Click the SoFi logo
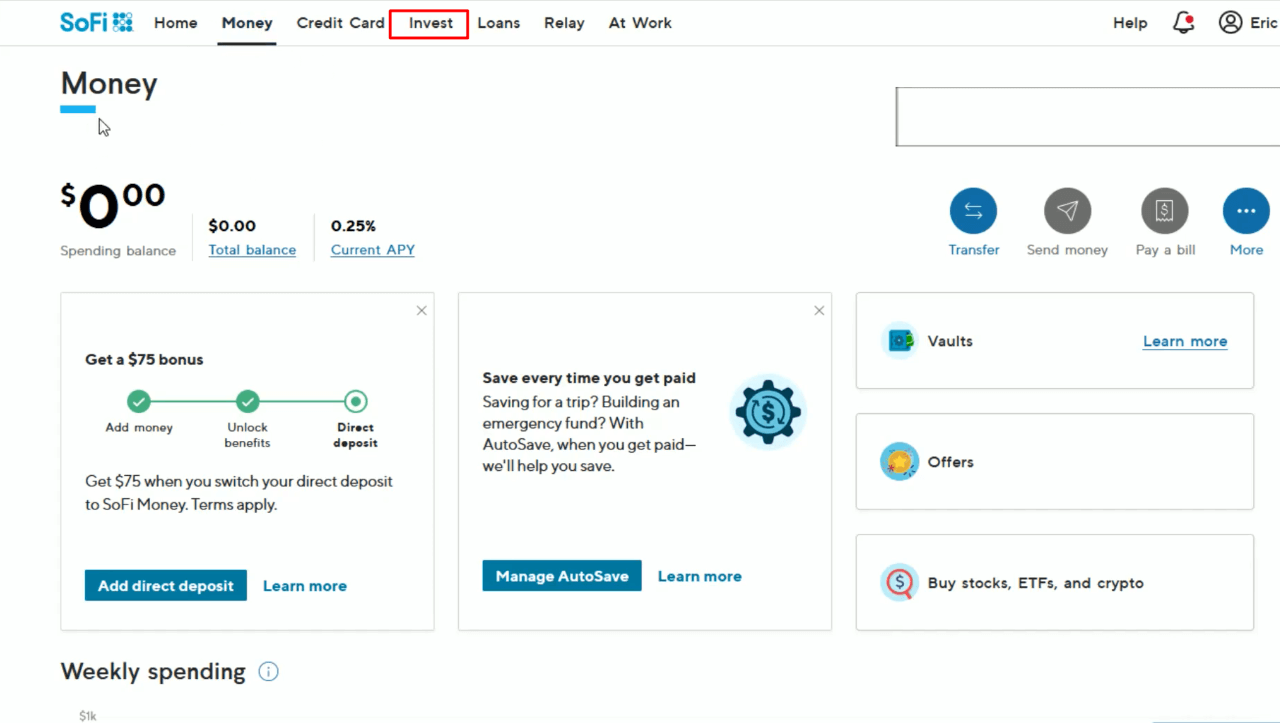 tap(97, 22)
